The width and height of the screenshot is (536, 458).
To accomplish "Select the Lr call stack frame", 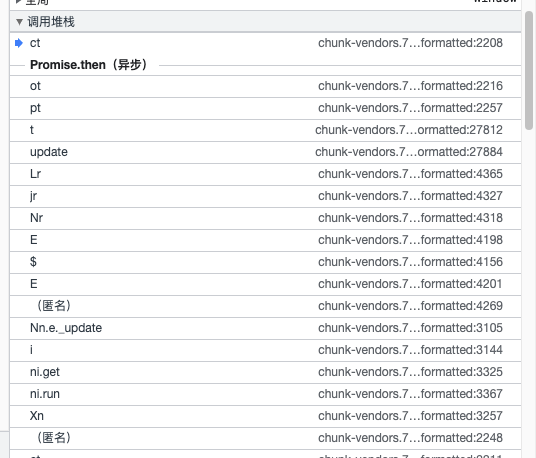I will [x=265, y=174].
